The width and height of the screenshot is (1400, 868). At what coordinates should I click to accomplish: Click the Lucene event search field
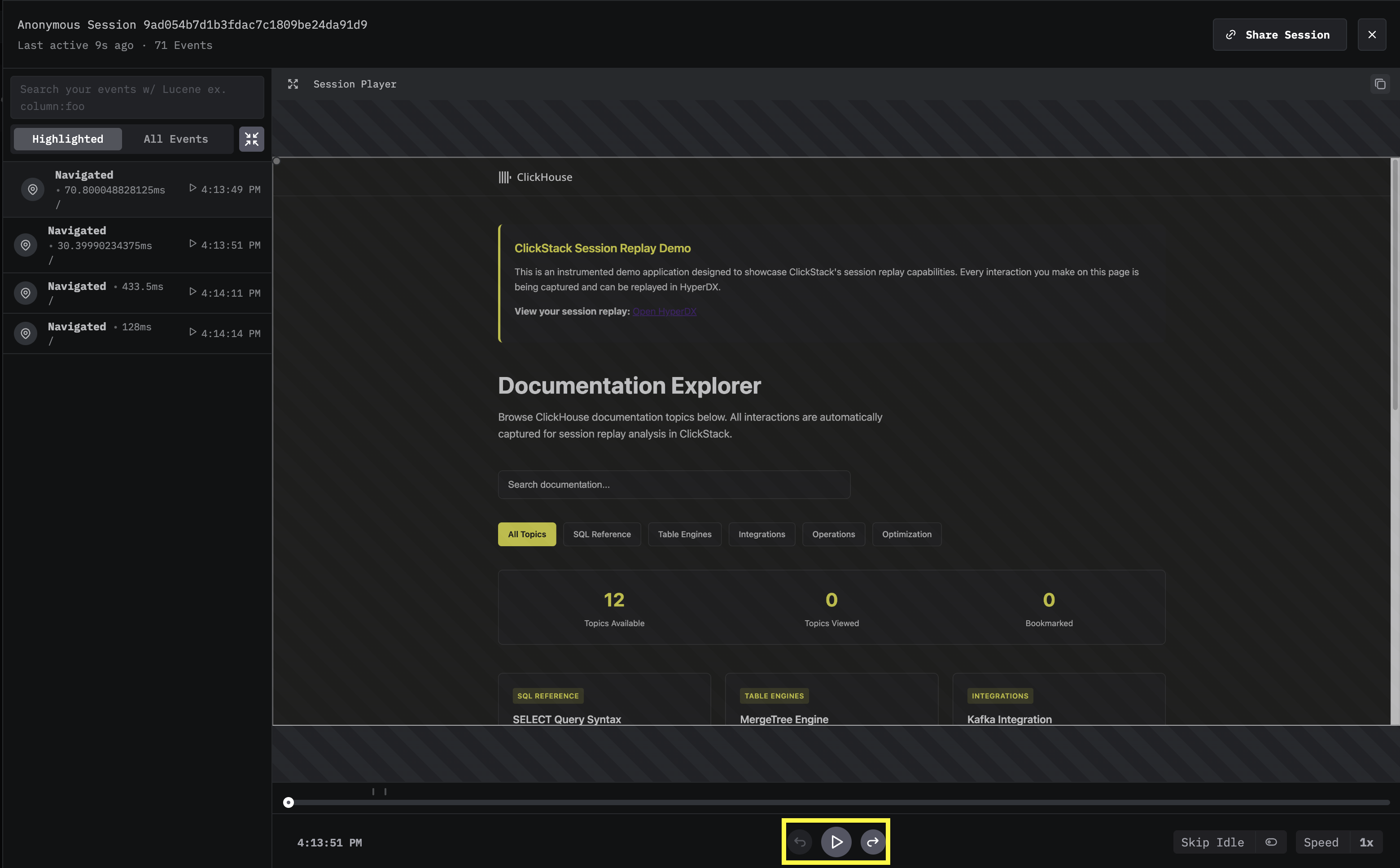(x=137, y=97)
